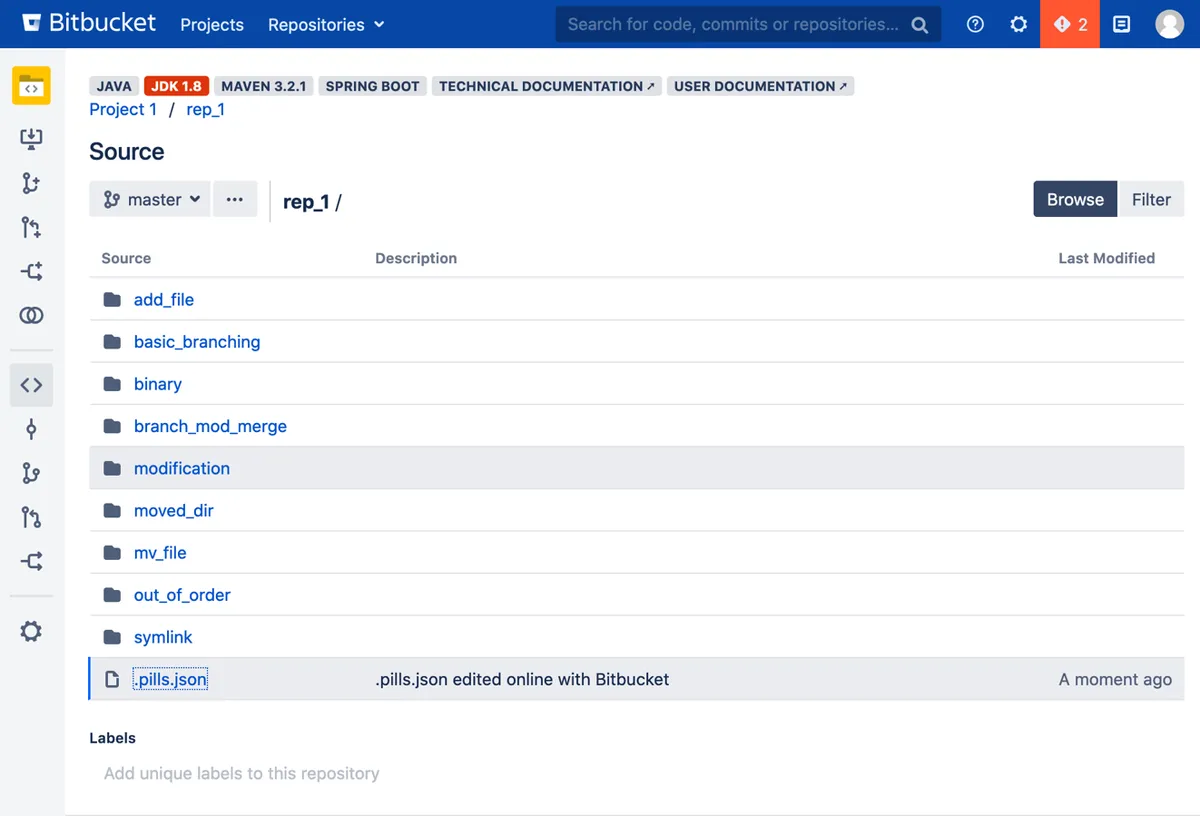Click the folder icon beside basic_branching
This screenshot has width=1200, height=816.
[112, 342]
